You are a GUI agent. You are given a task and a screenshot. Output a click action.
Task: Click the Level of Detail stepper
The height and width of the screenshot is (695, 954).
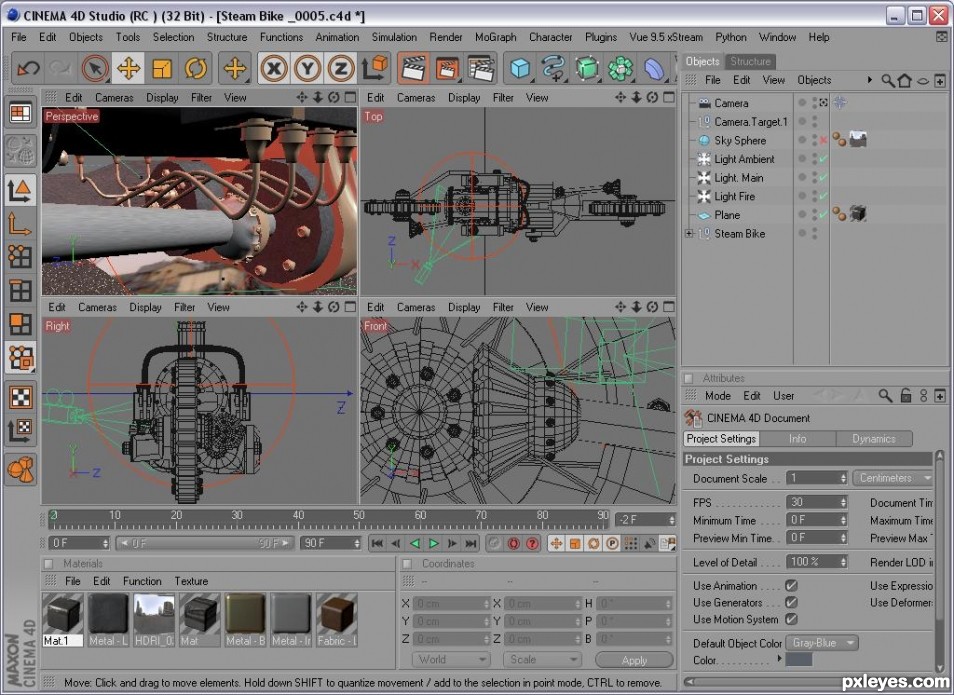click(x=843, y=562)
